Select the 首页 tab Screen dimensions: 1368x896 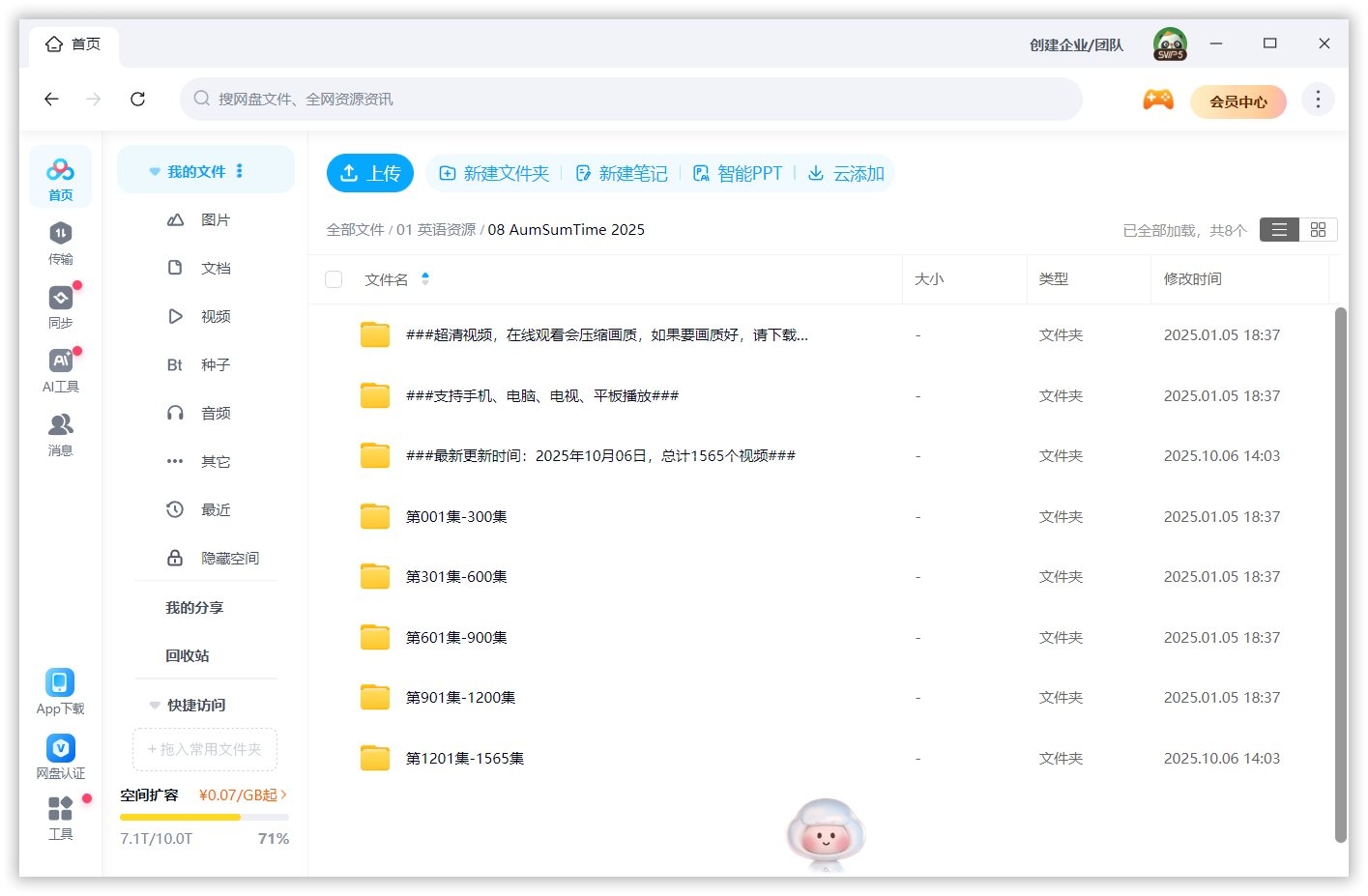tap(73, 43)
